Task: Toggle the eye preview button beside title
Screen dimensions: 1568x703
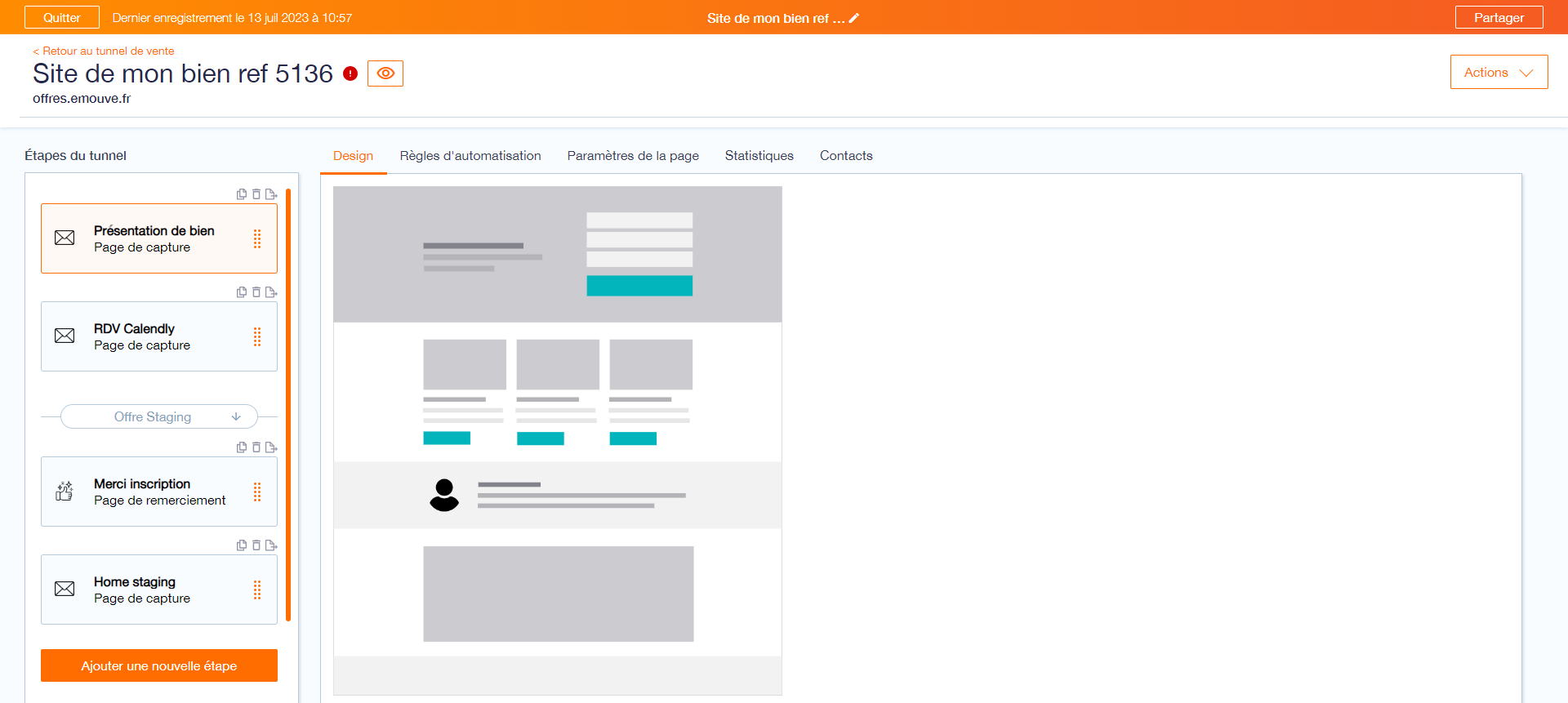Action: [x=385, y=73]
